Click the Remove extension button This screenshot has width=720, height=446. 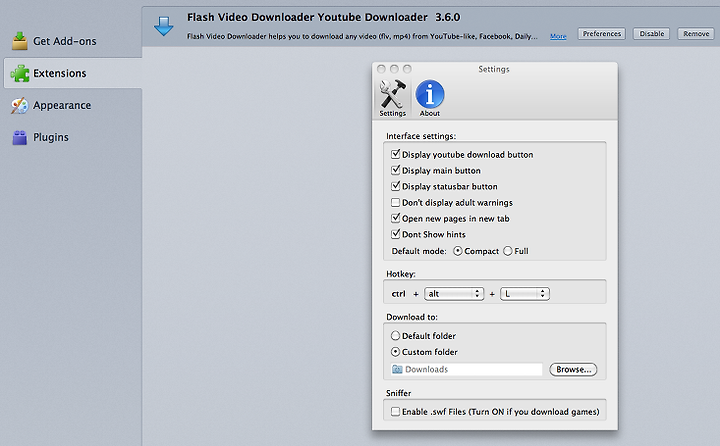tap(696, 34)
